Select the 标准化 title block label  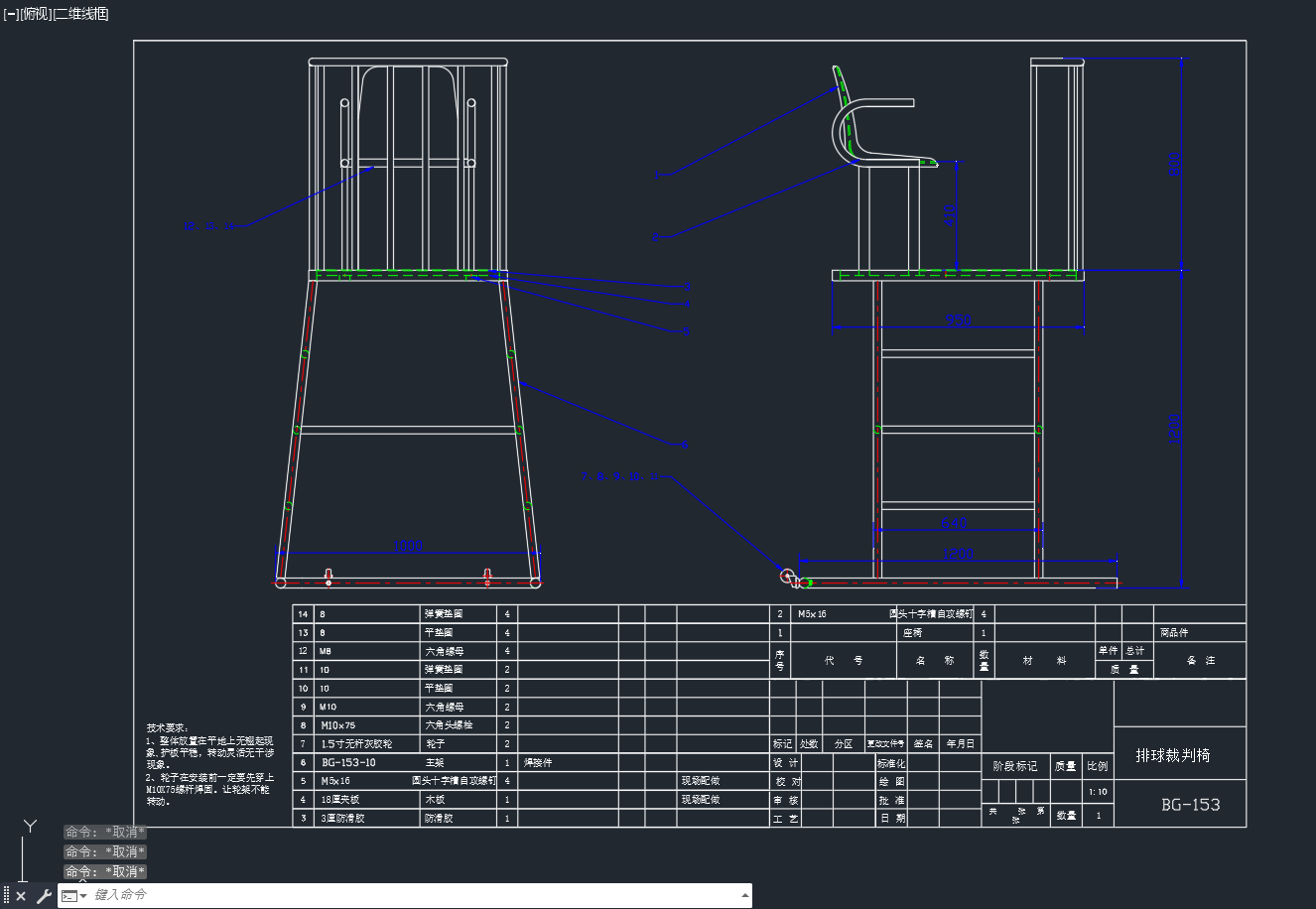(891, 763)
